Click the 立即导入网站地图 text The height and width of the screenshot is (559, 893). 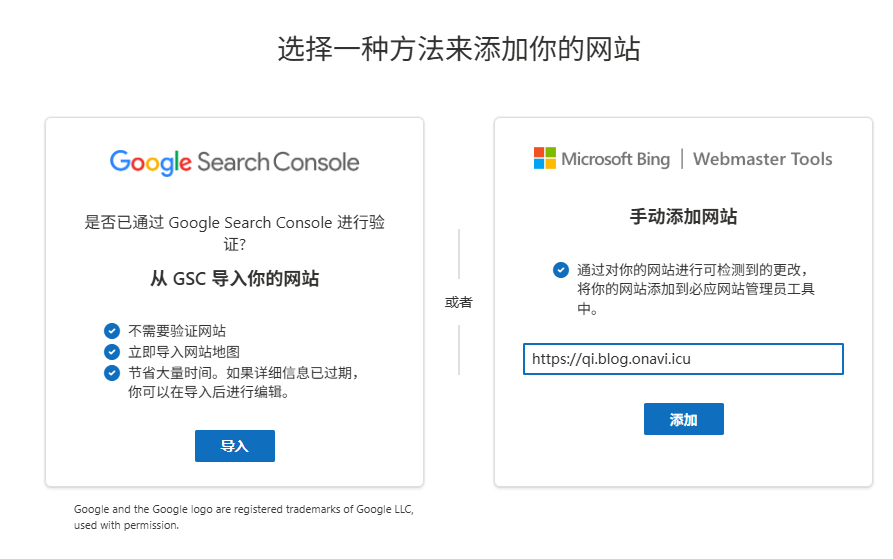(184, 352)
